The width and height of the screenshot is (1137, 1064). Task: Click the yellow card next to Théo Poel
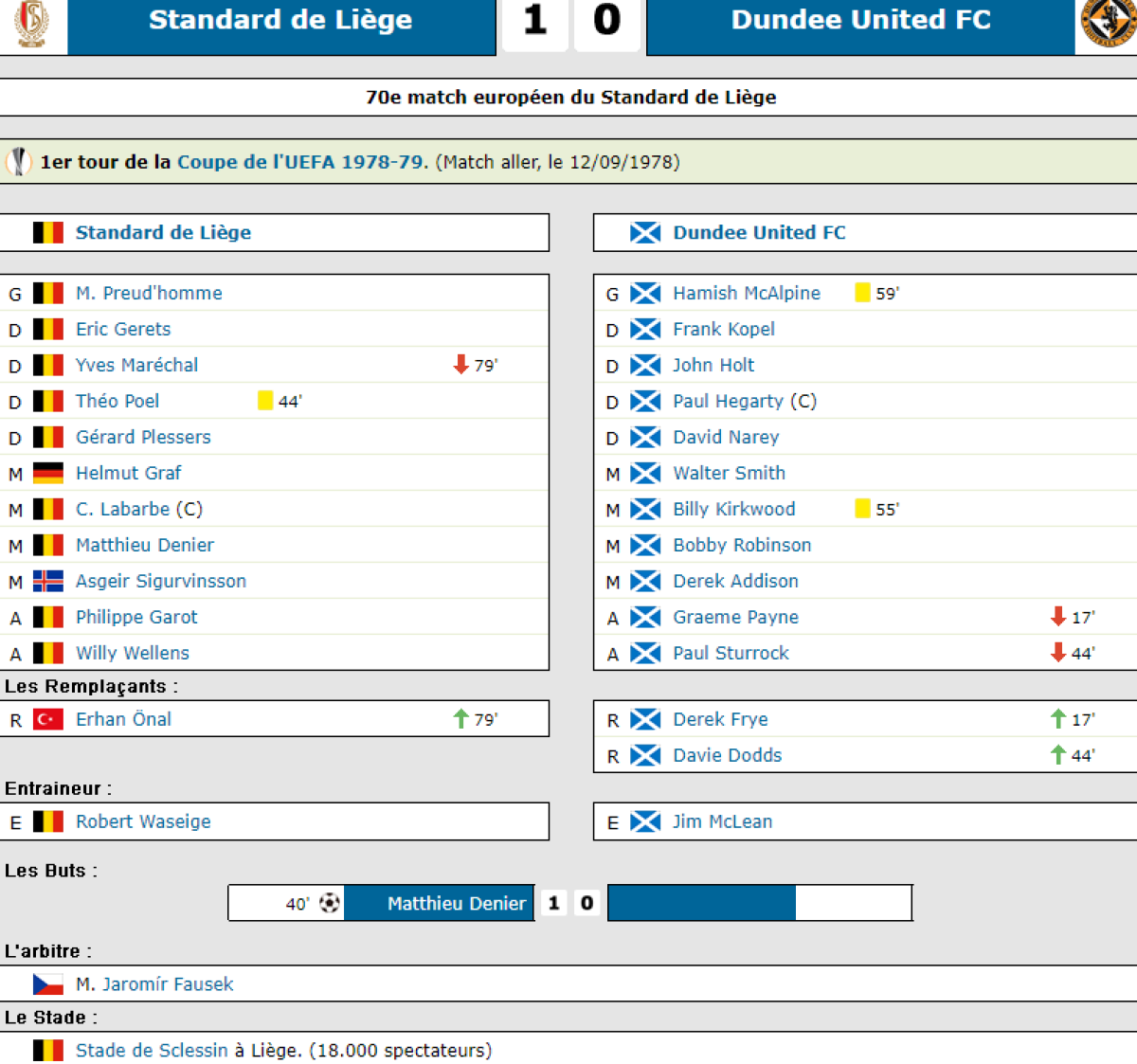click(x=265, y=401)
